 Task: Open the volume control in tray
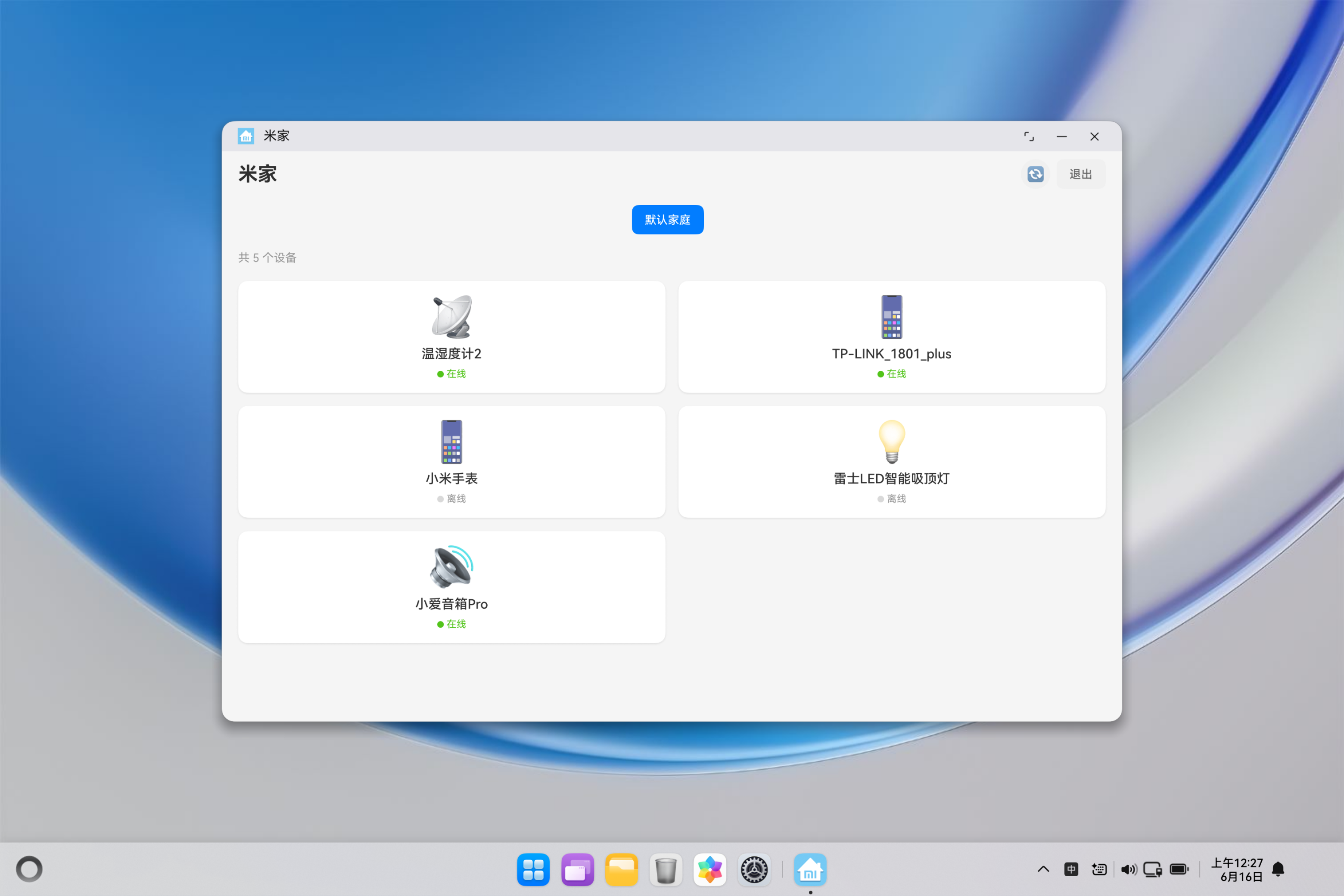(x=1129, y=869)
